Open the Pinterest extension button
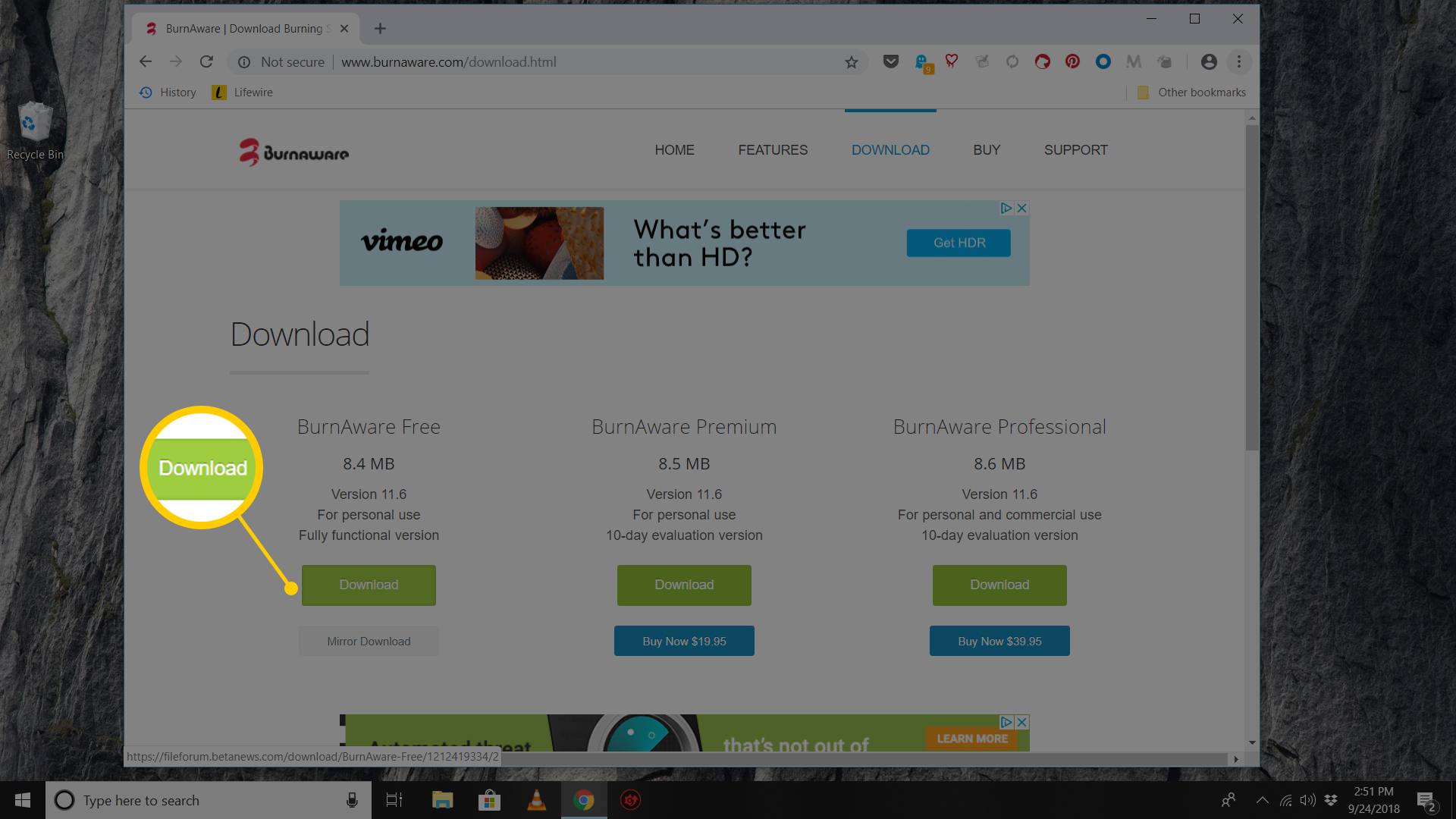Viewport: 1456px width, 819px height. pyautogui.click(x=1072, y=62)
